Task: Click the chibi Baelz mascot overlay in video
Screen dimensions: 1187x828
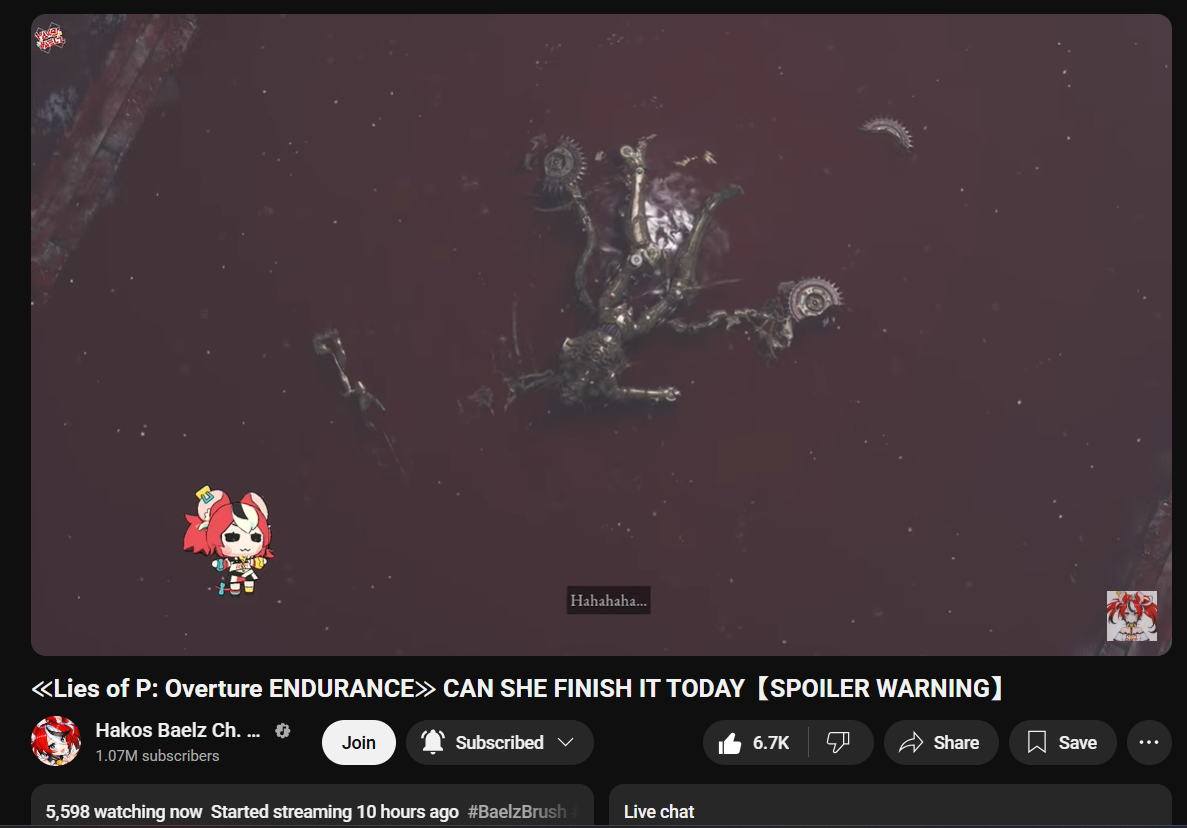Action: tap(228, 541)
